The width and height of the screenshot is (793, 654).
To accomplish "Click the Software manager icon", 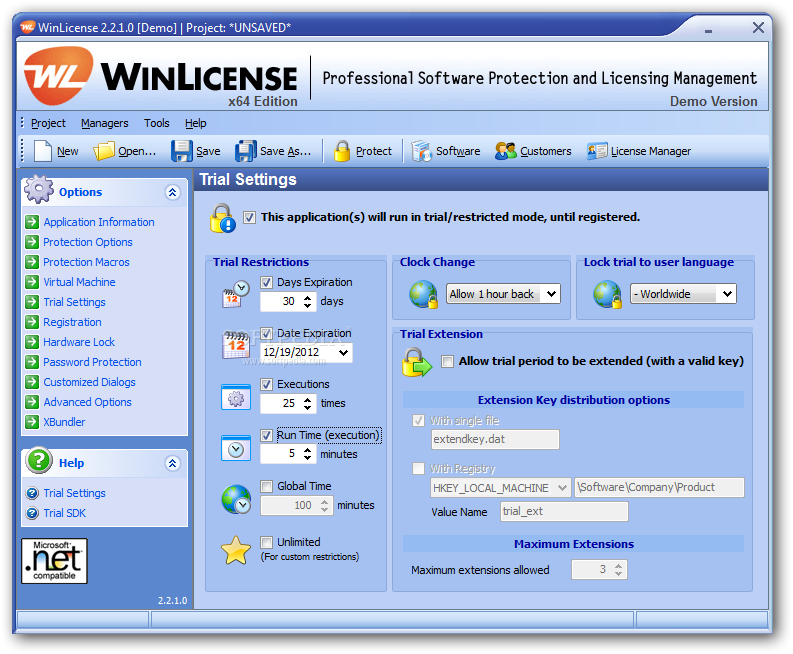I will click(421, 151).
